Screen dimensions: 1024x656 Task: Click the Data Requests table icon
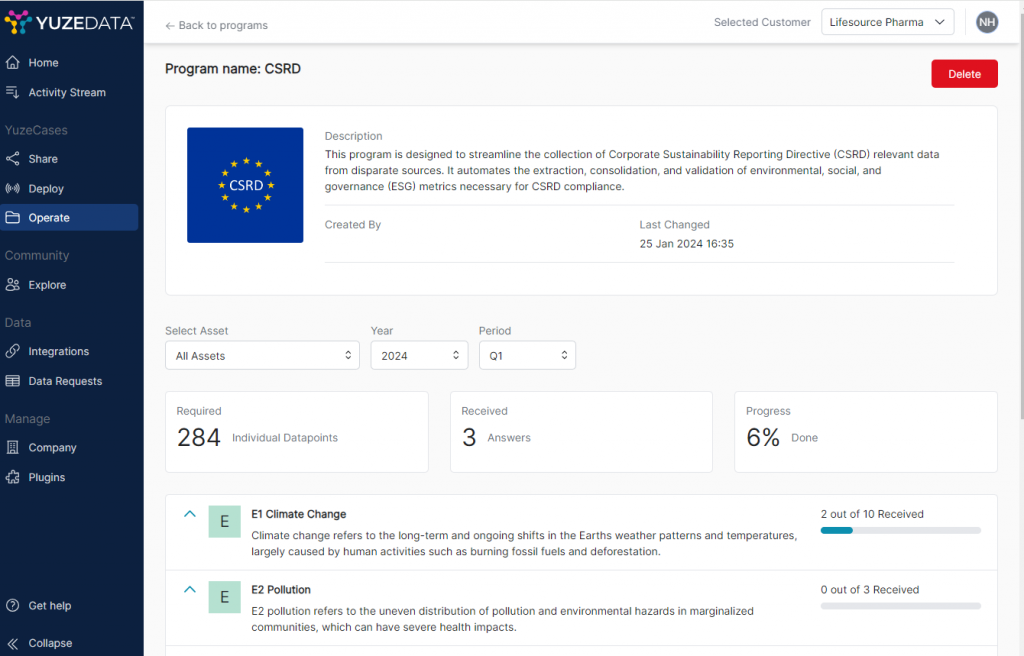tap(13, 382)
